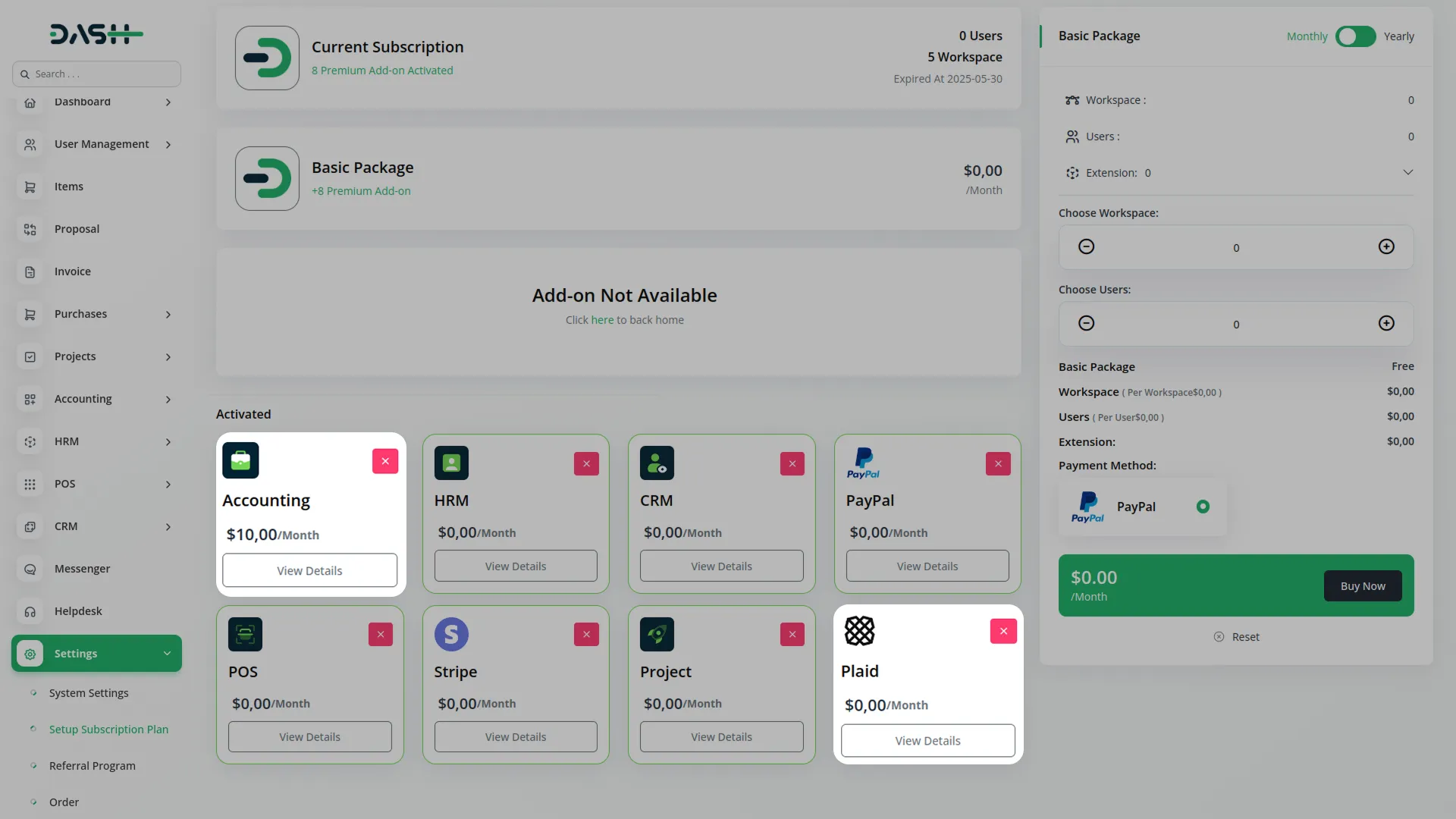Click the 'here' link to go back home
The height and width of the screenshot is (819, 1456).
tap(602, 320)
